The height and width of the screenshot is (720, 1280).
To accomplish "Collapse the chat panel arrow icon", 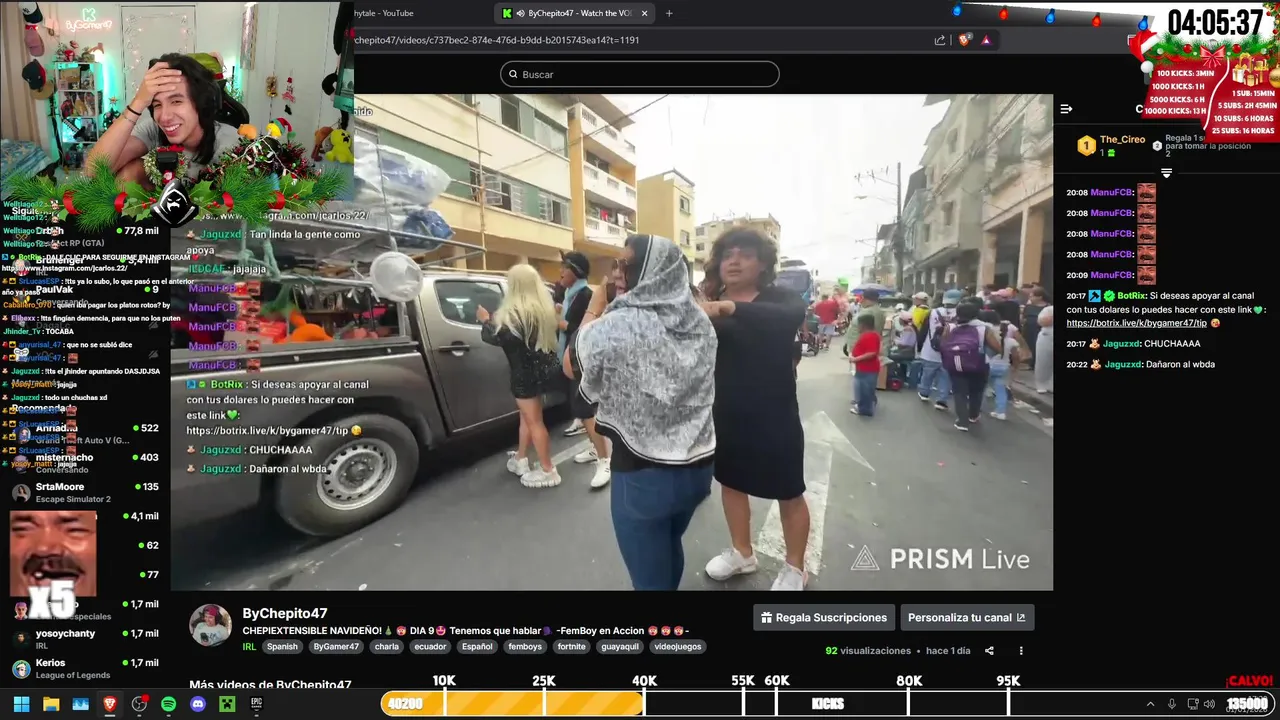I will pos(1066,109).
